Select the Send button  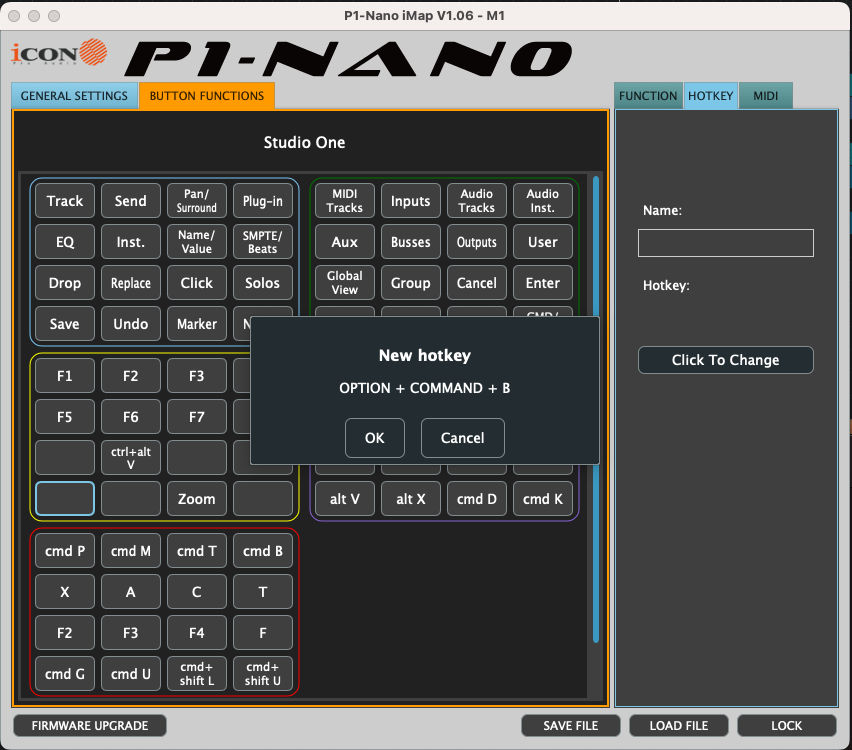click(x=130, y=201)
